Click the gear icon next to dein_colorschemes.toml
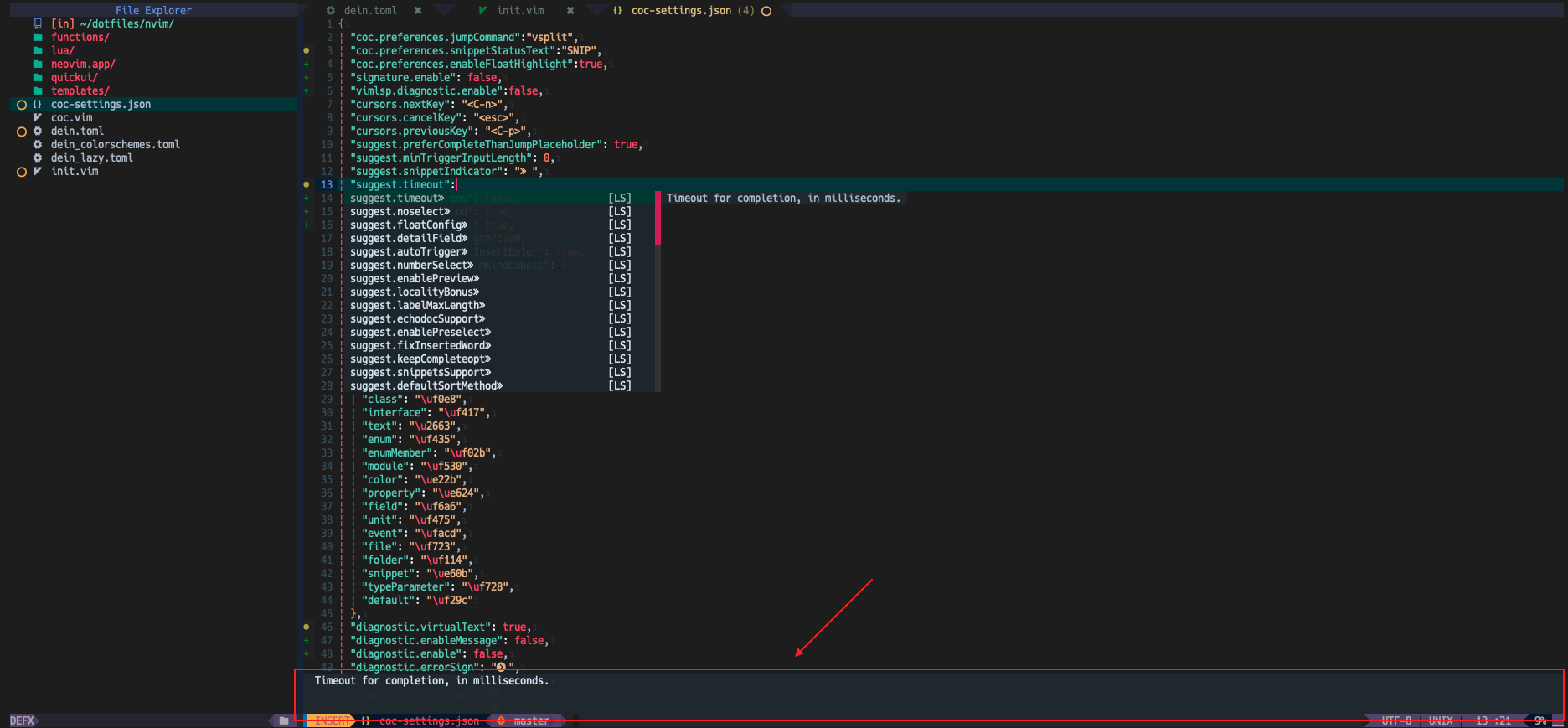This screenshot has height=728, width=1568. pos(38,145)
